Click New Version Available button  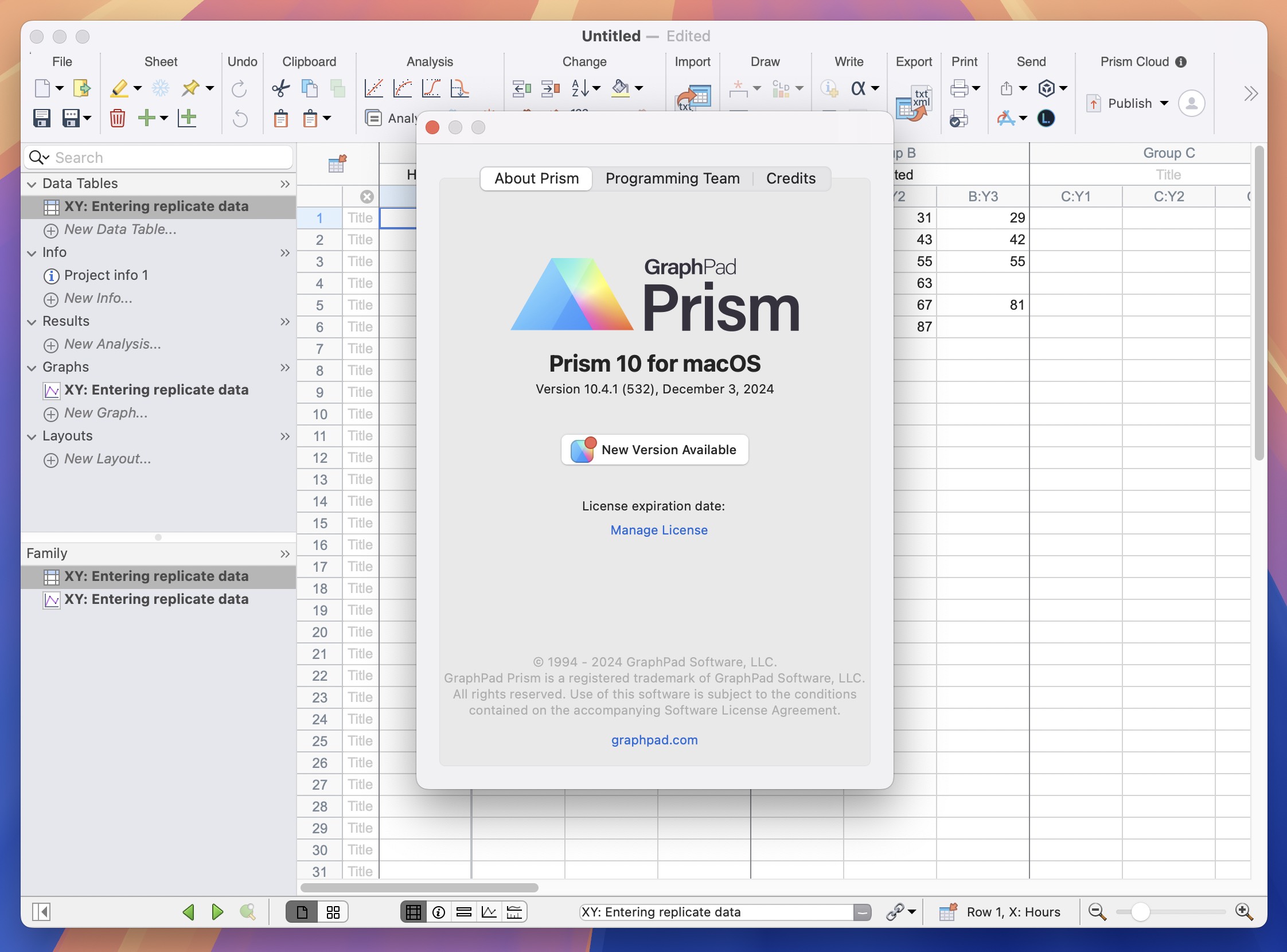coord(654,449)
